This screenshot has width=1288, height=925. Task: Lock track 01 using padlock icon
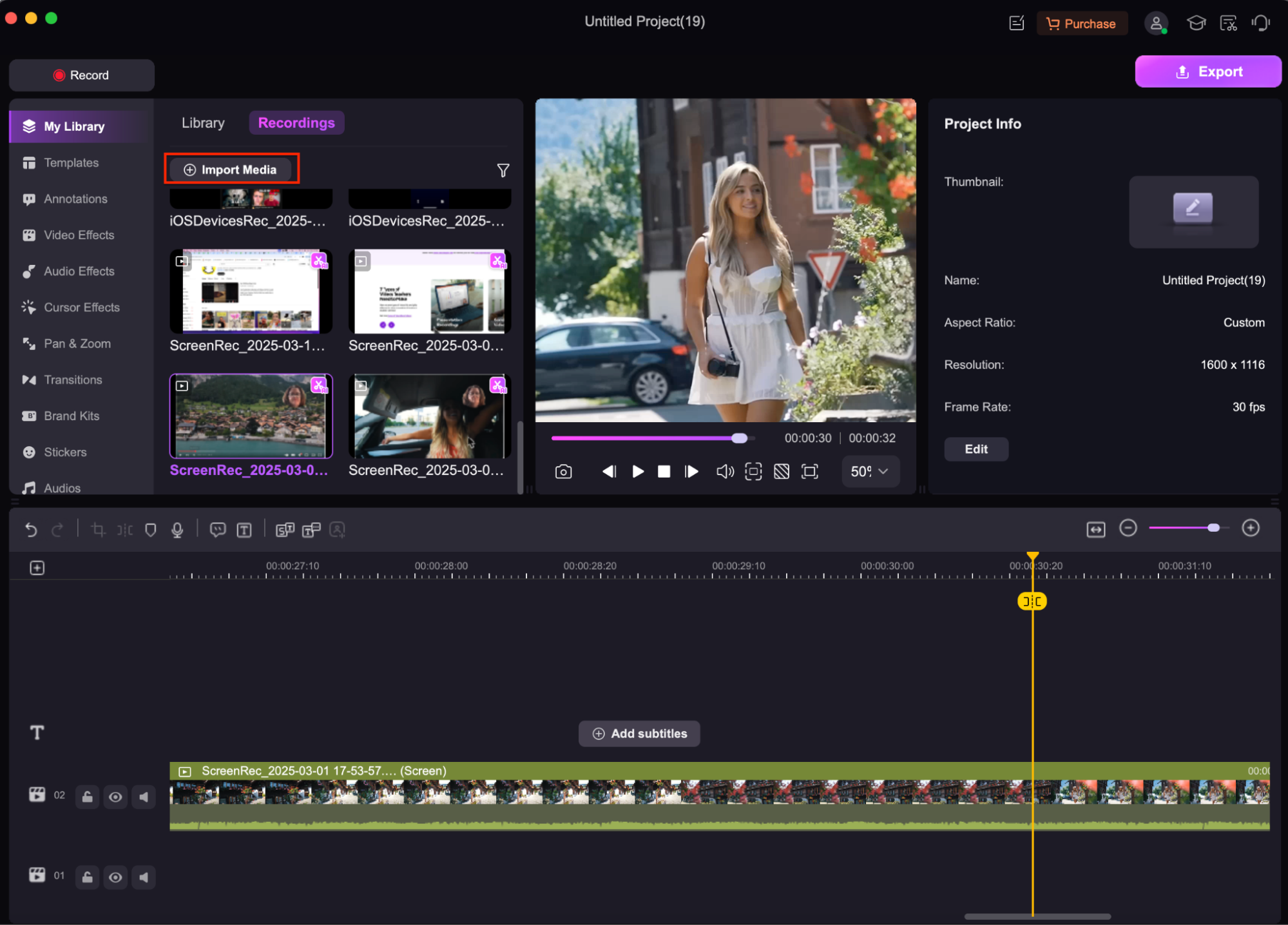tap(87, 877)
